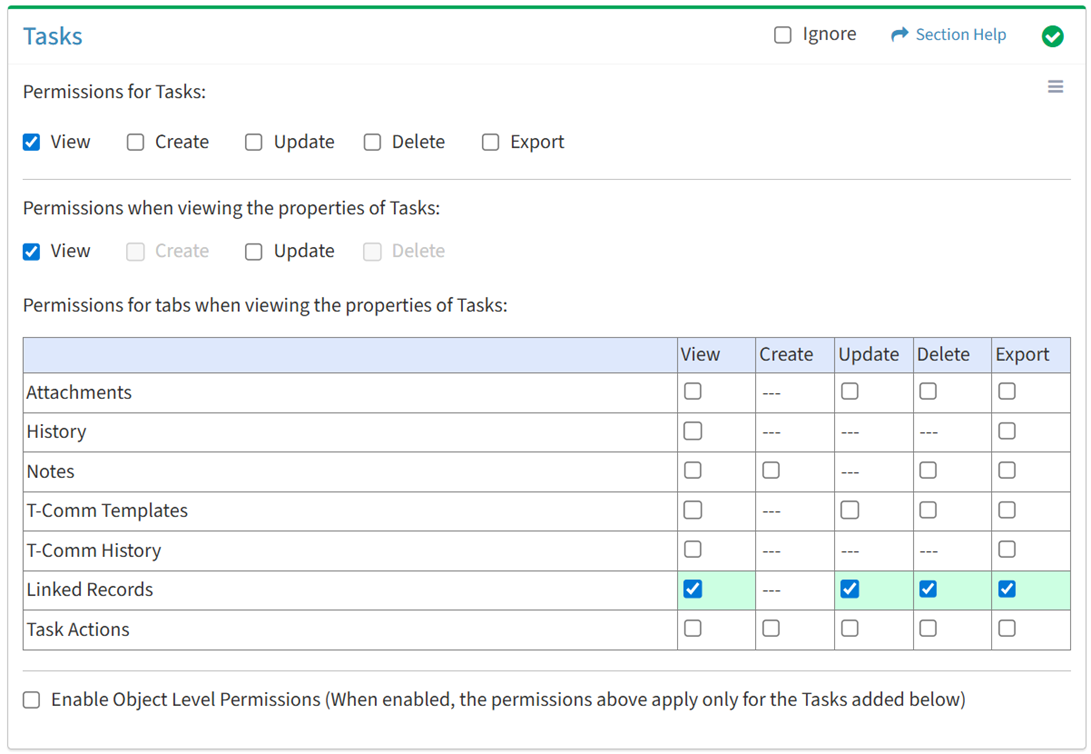Image resolution: width=1091 pixels, height=754 pixels.
Task: Click the Section Help arrow icon
Action: (x=899, y=35)
